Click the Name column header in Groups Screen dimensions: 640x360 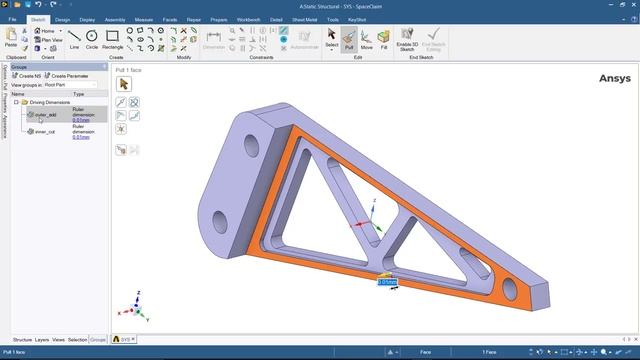point(18,94)
